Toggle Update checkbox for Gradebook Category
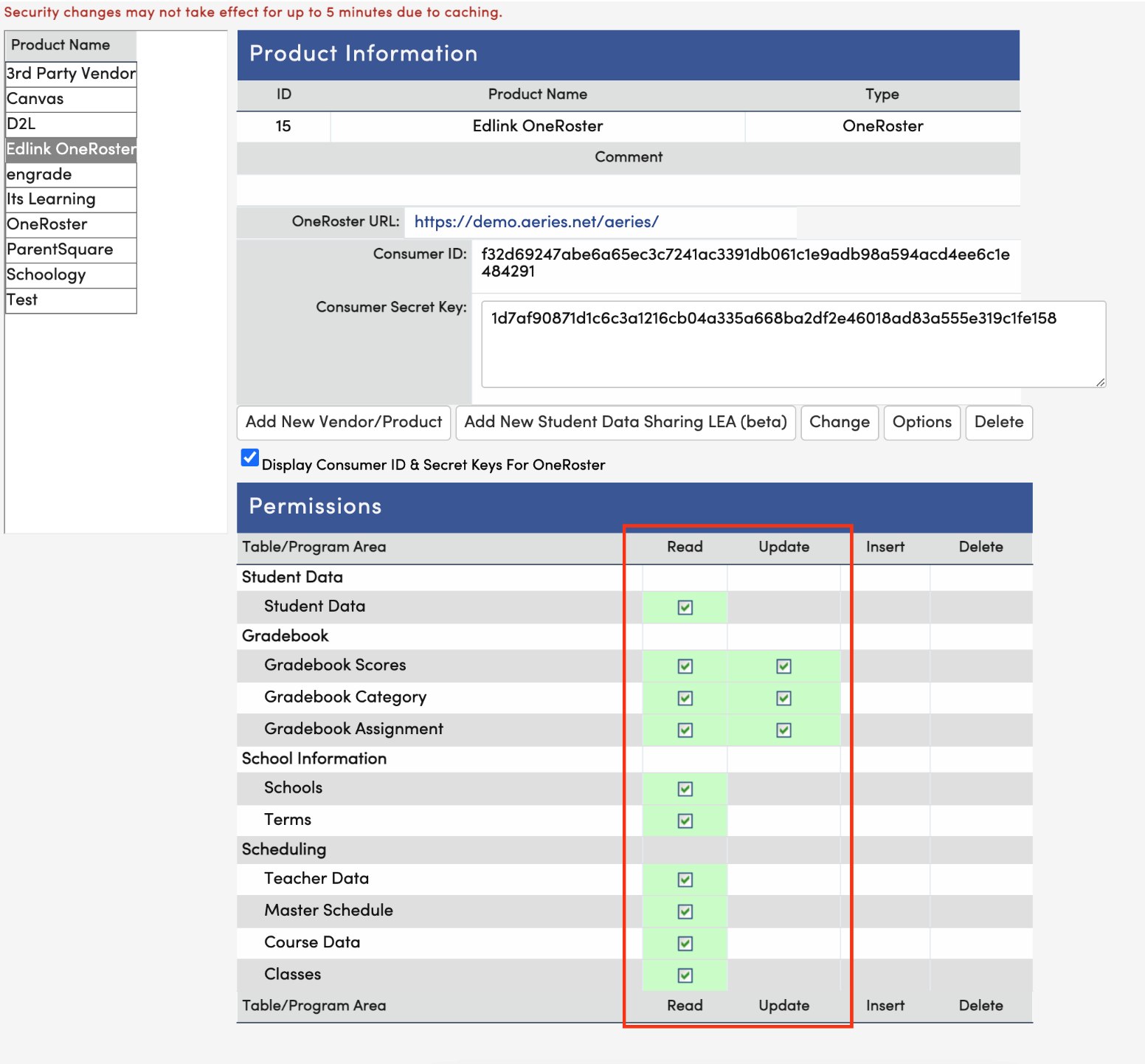 [784, 698]
